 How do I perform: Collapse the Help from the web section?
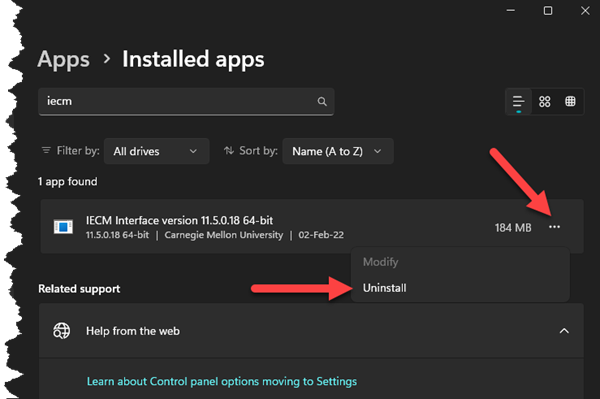pos(564,331)
